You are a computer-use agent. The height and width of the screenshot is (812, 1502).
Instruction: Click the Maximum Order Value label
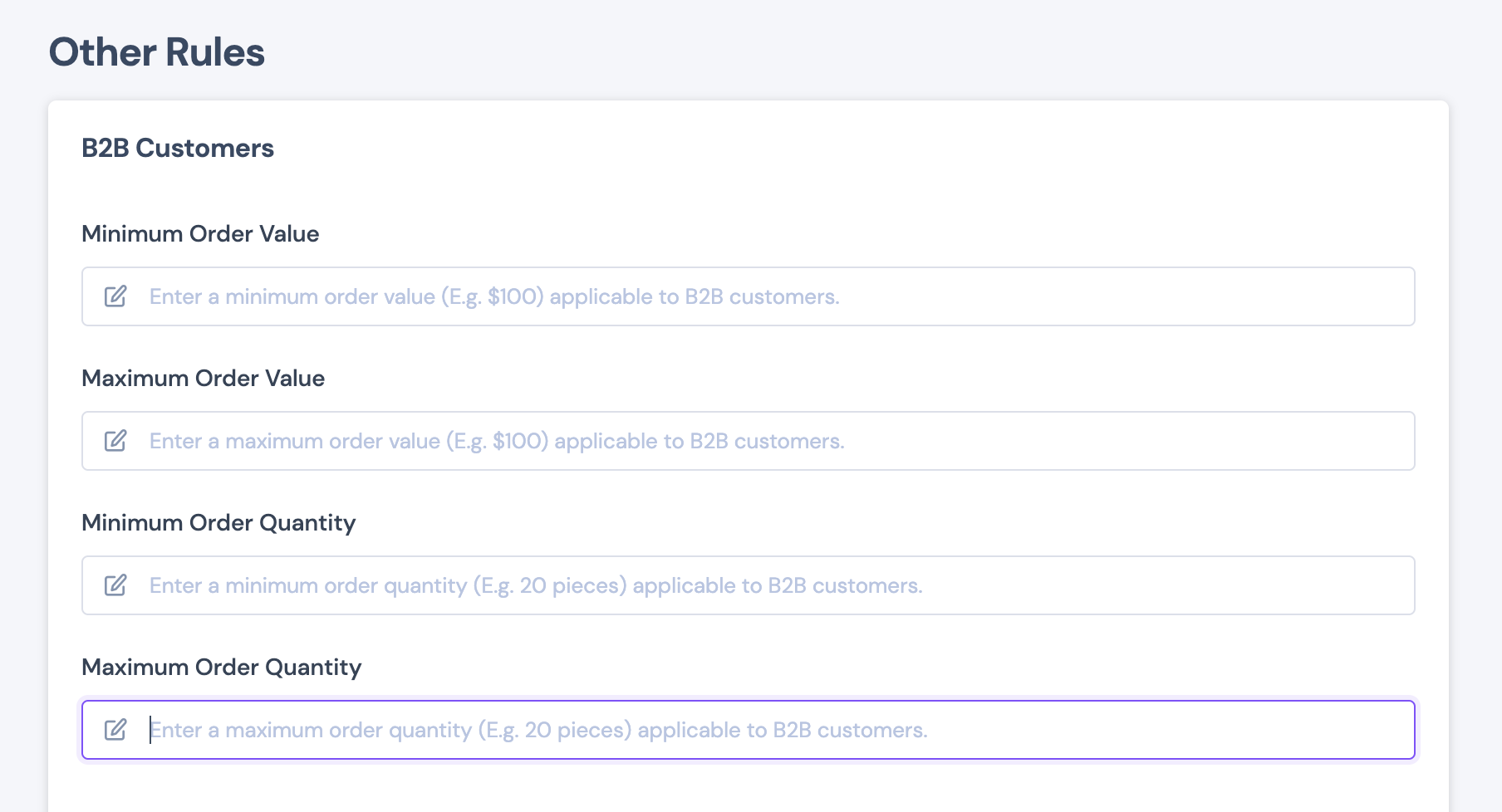coord(204,378)
